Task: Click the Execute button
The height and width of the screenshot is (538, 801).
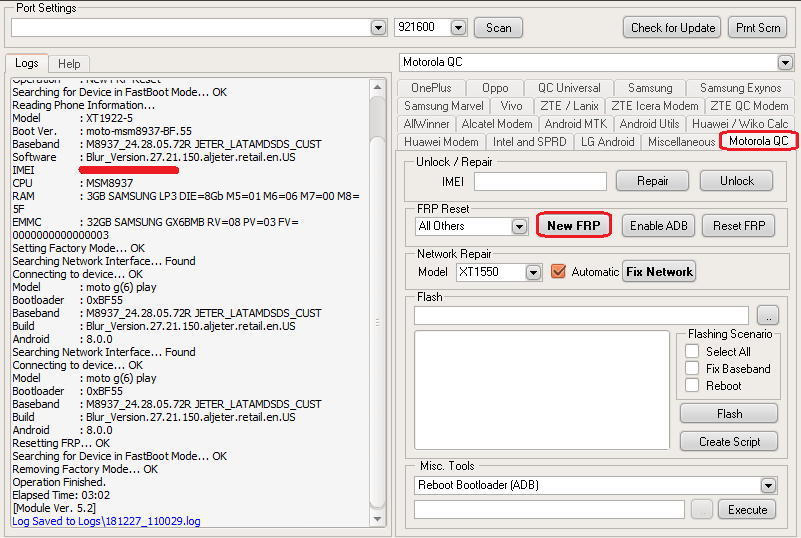Action: (747, 510)
